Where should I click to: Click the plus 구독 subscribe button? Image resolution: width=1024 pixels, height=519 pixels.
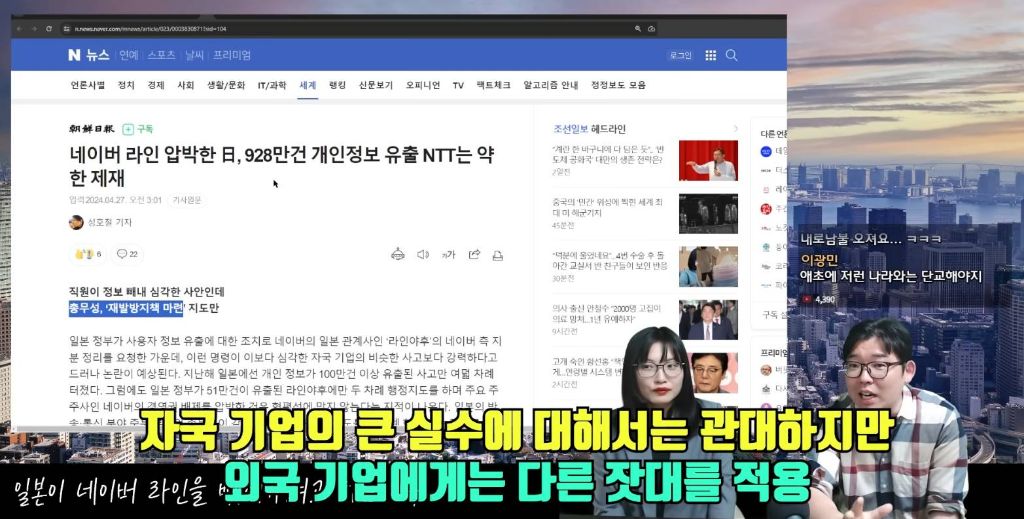(x=138, y=129)
